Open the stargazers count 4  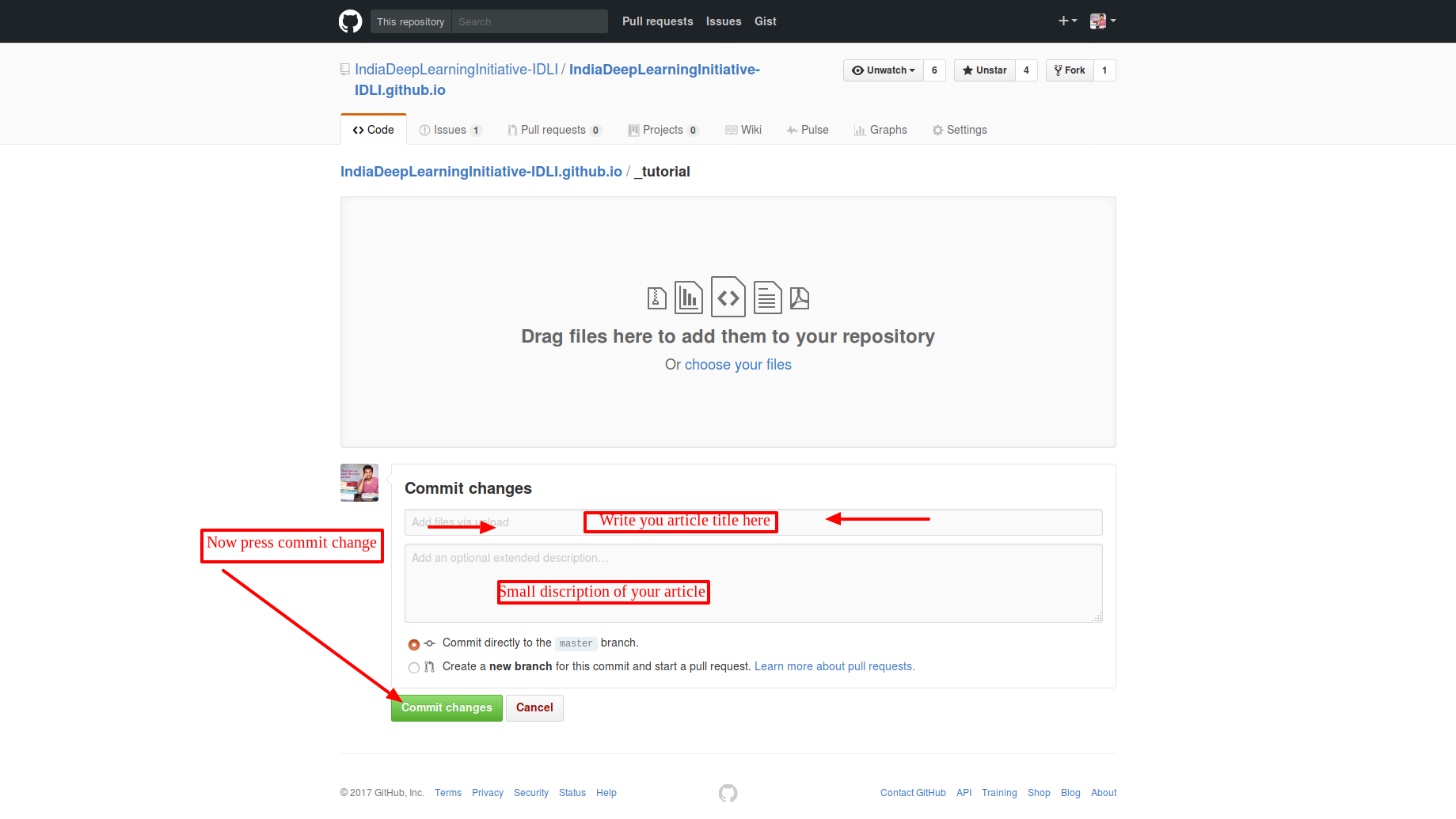(x=1026, y=70)
